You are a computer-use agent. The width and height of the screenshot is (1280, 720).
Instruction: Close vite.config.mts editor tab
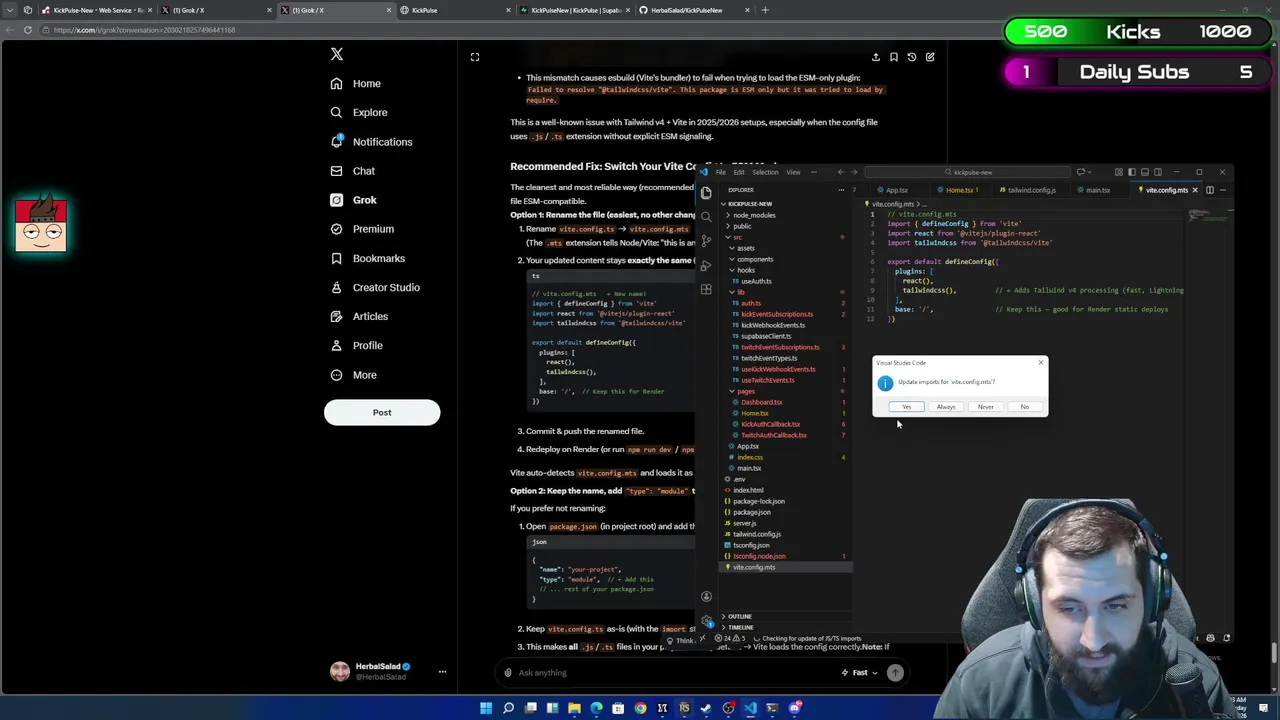[x=1194, y=190]
